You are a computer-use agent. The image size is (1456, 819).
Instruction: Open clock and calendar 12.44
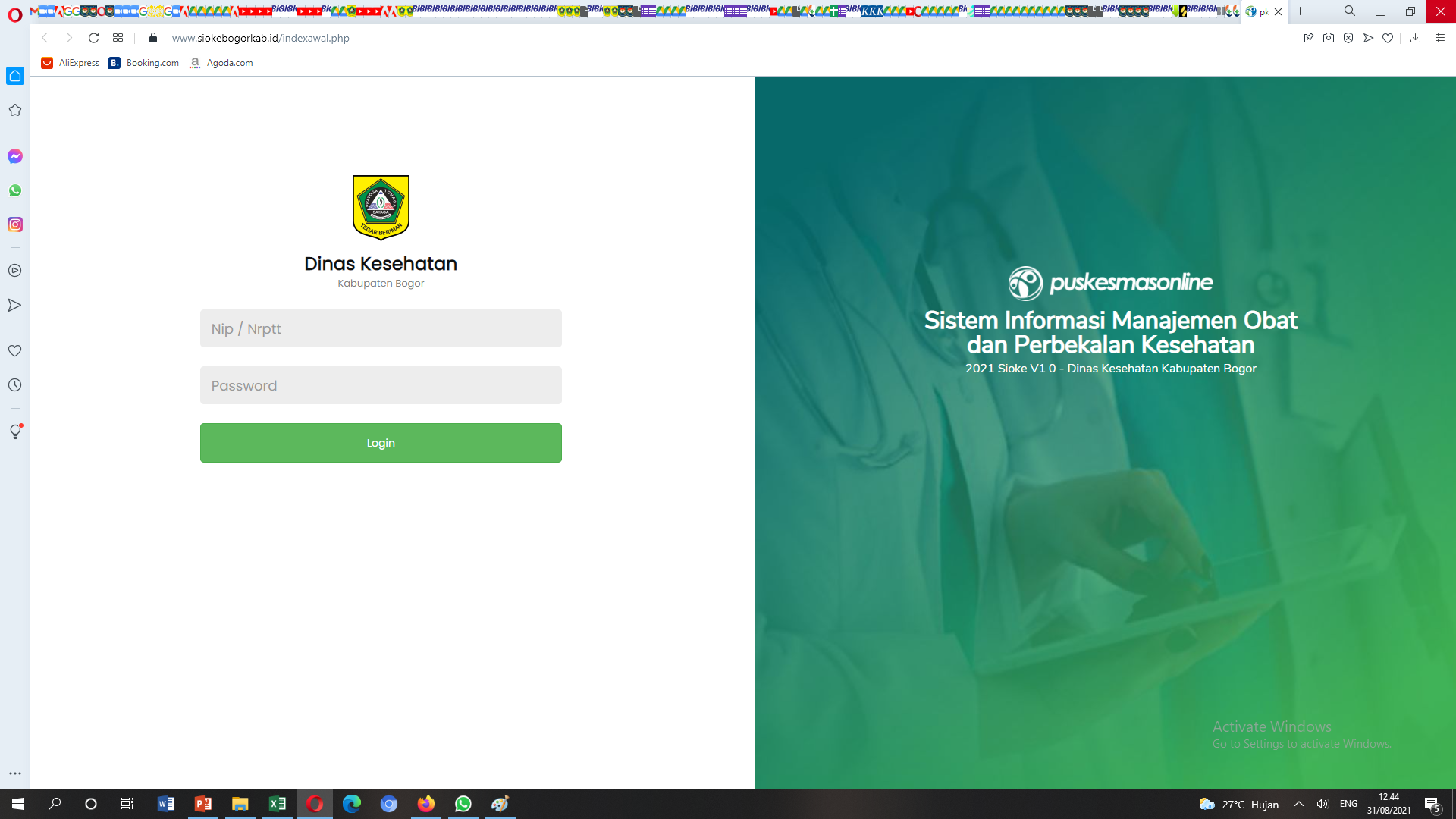[x=1389, y=804]
